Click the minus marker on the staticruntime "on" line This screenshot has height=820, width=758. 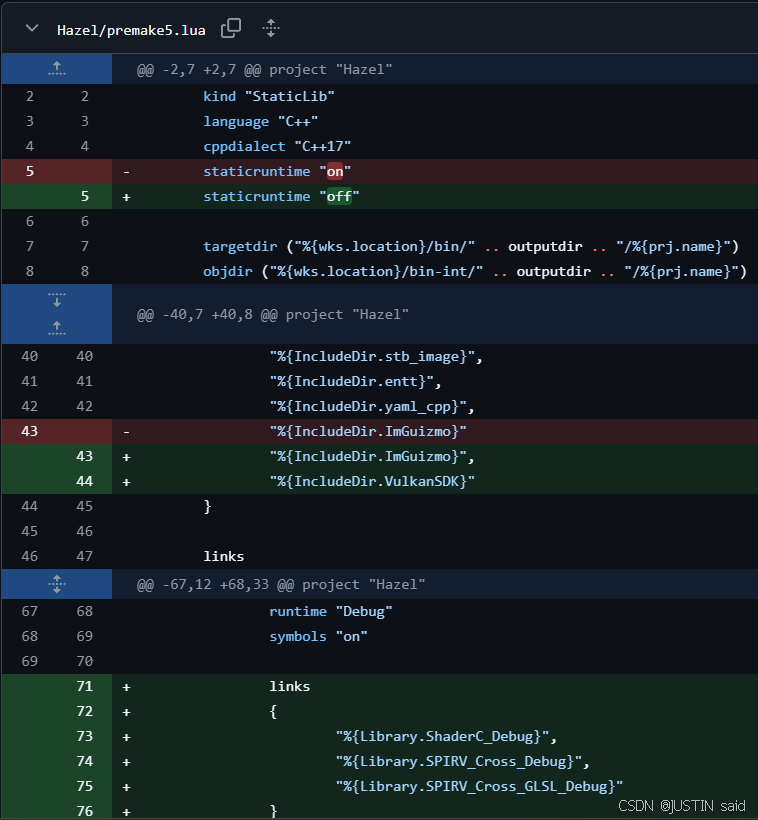(x=127, y=171)
